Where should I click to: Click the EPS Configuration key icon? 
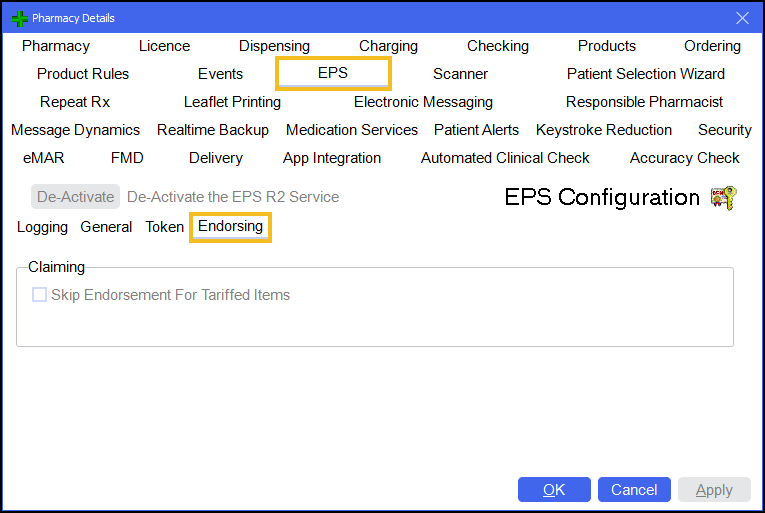[722, 197]
